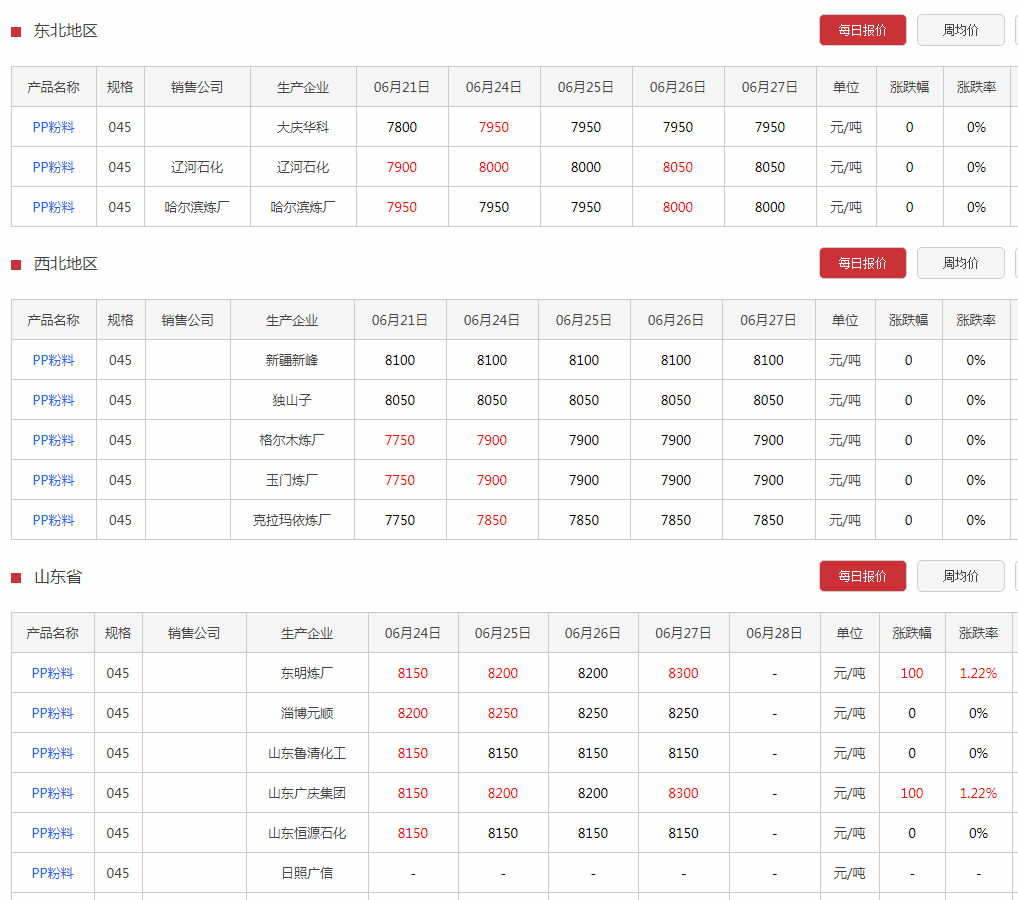Click 涨跌率 header in 山东省 table

pos(978,633)
